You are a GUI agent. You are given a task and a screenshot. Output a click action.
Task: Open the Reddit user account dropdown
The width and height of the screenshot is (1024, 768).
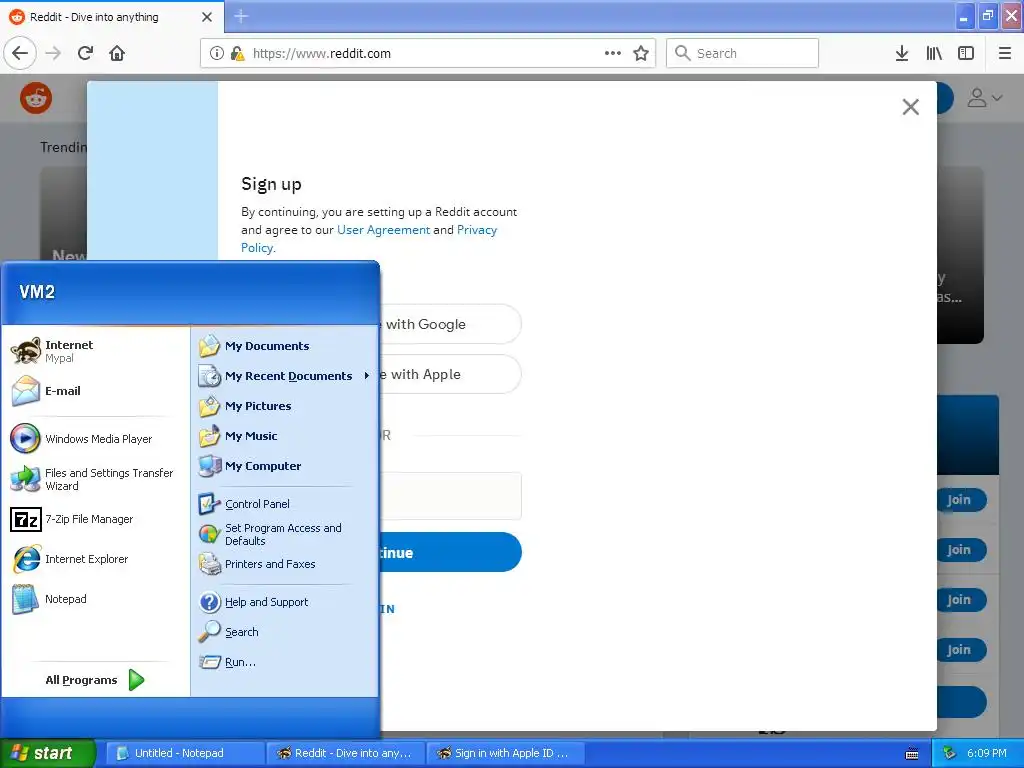(x=985, y=98)
